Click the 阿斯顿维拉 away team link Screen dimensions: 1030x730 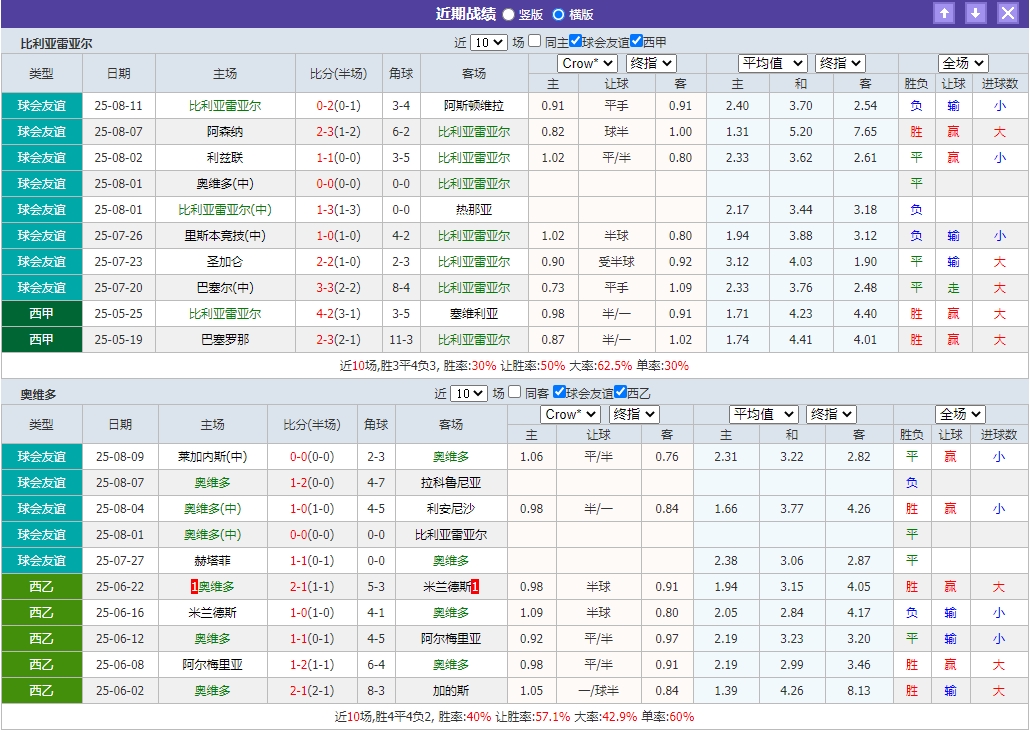click(x=474, y=104)
